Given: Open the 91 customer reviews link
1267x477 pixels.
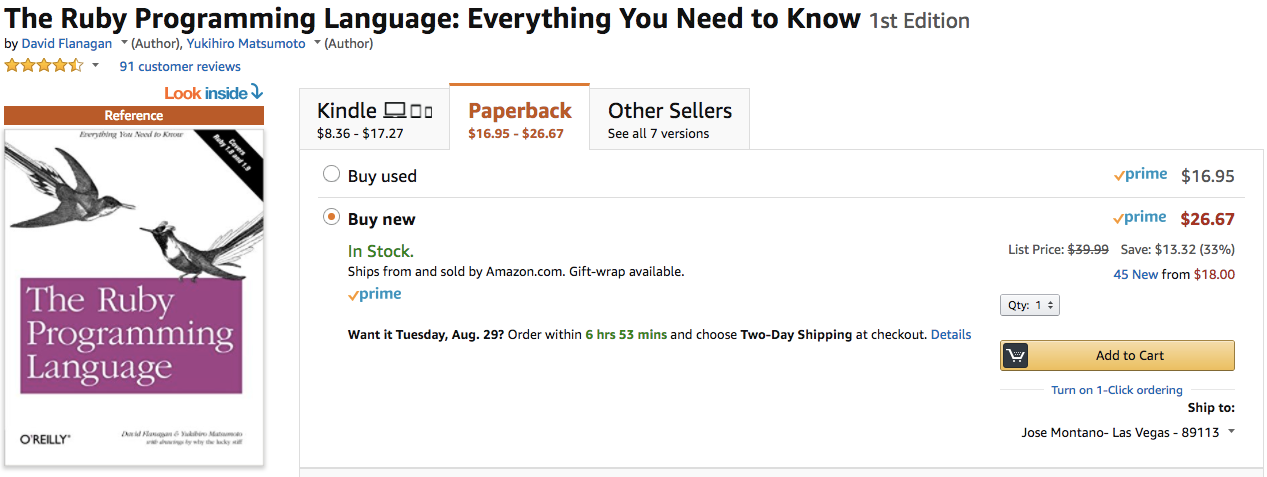Looking at the screenshot, I should (180, 67).
